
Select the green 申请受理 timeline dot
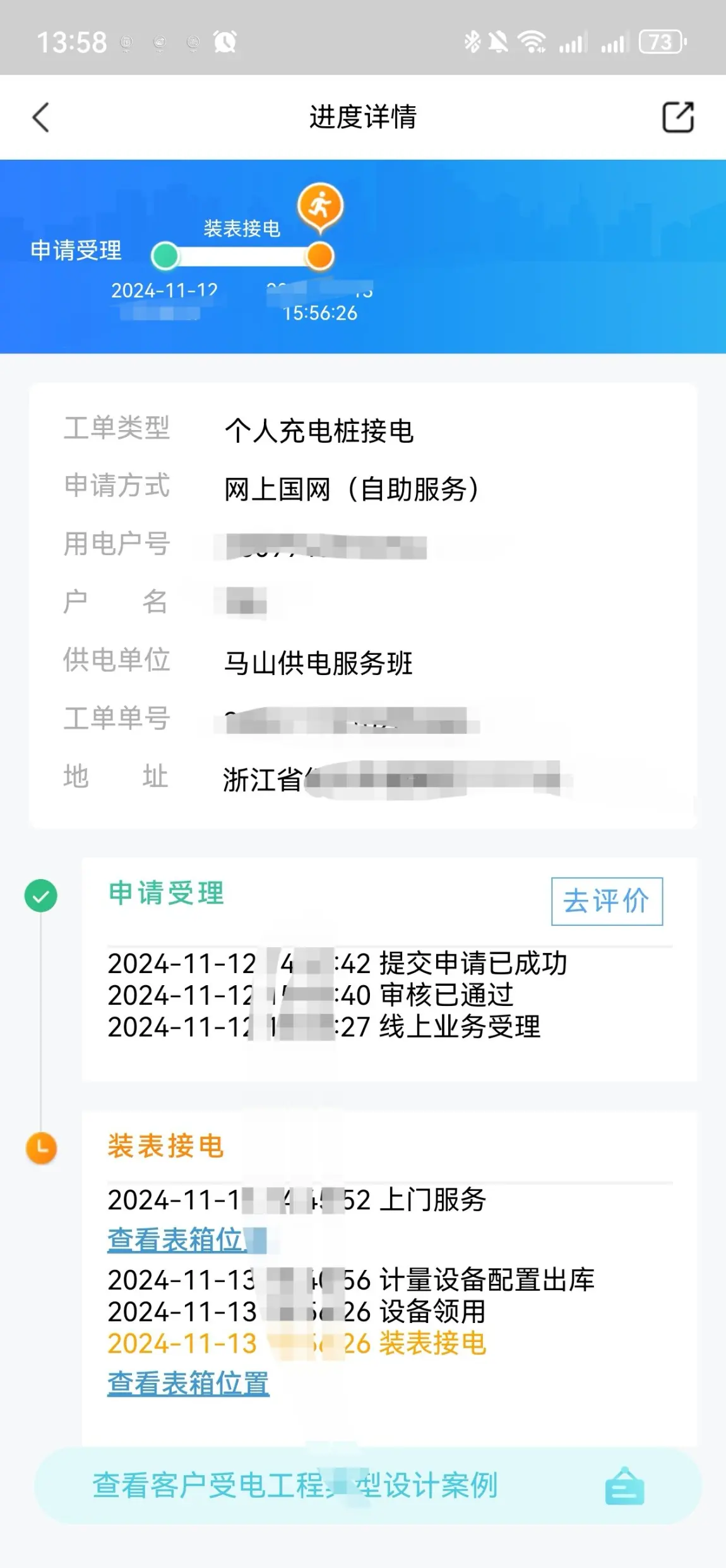[165, 256]
